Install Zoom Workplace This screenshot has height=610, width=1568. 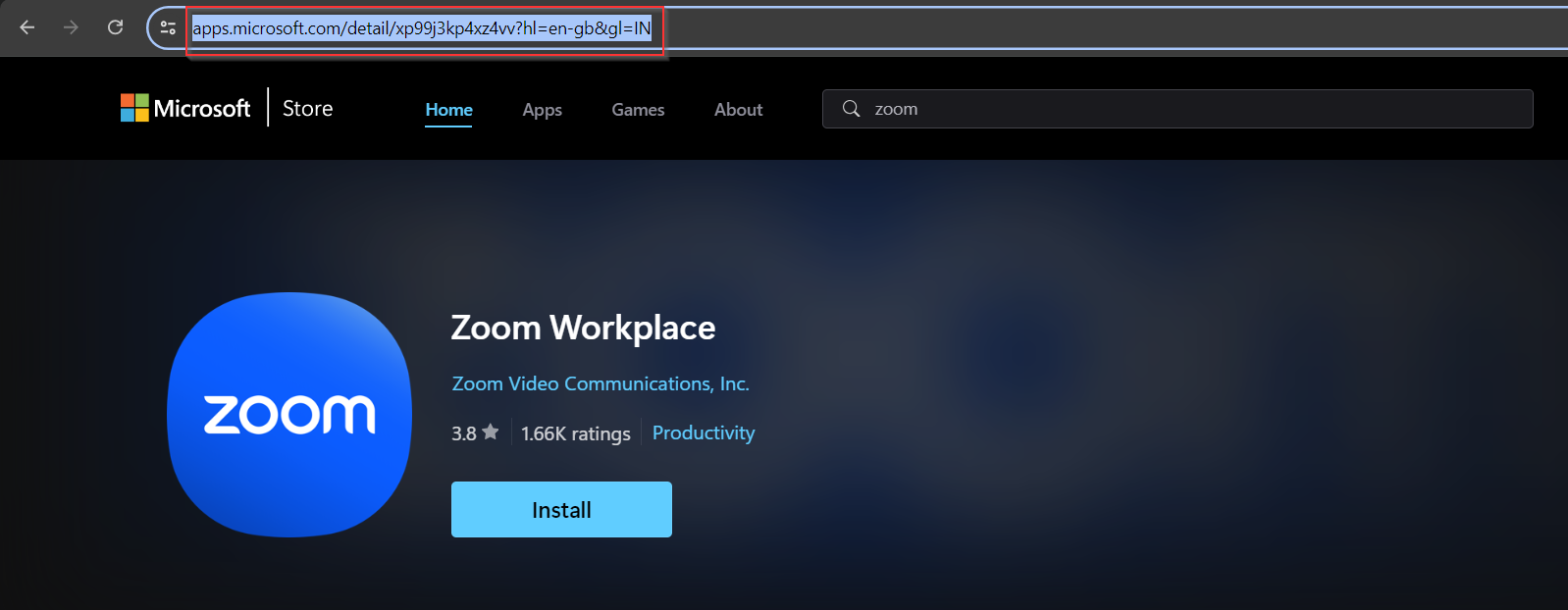[x=561, y=509]
